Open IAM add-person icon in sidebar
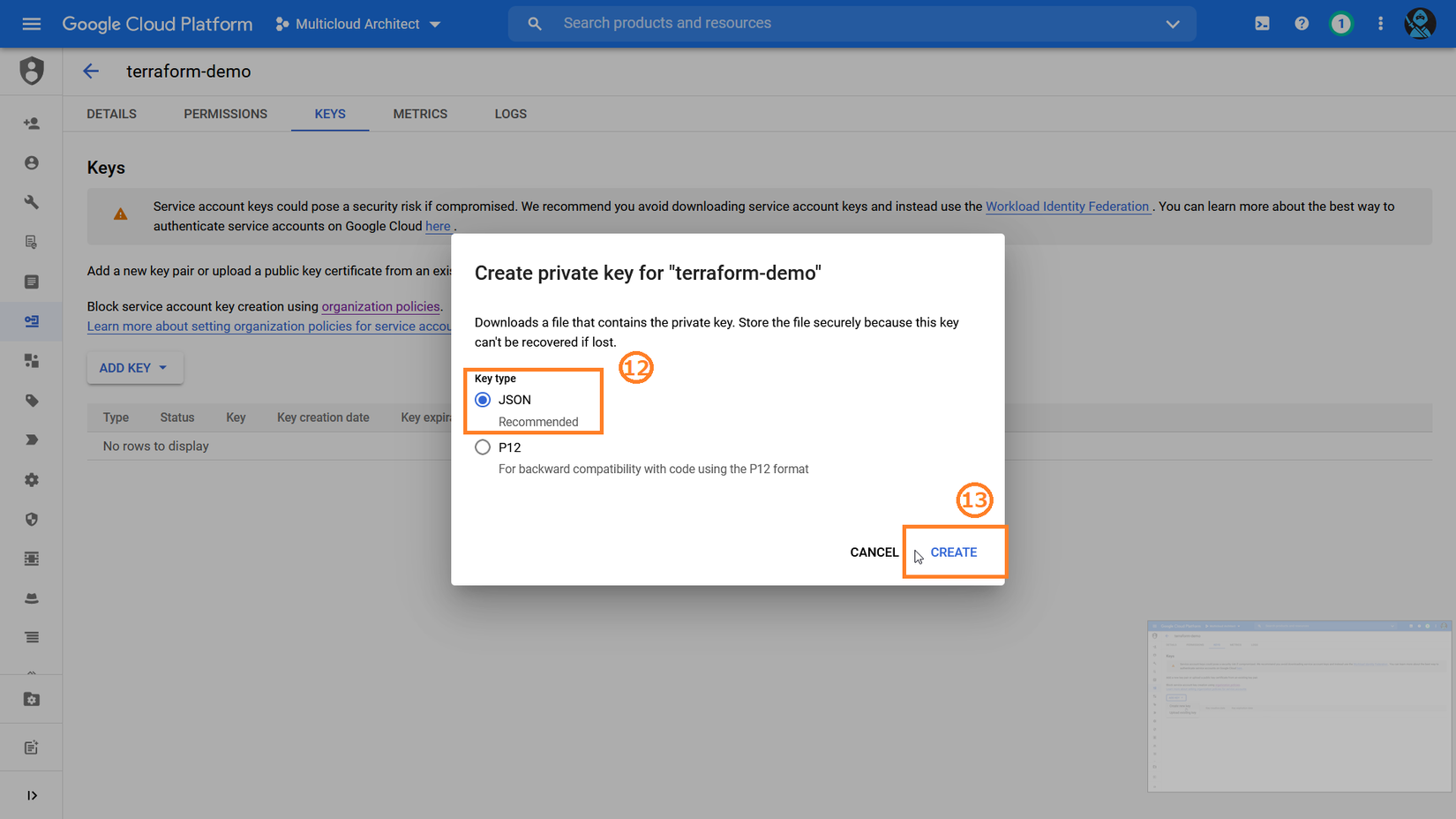 point(32,124)
